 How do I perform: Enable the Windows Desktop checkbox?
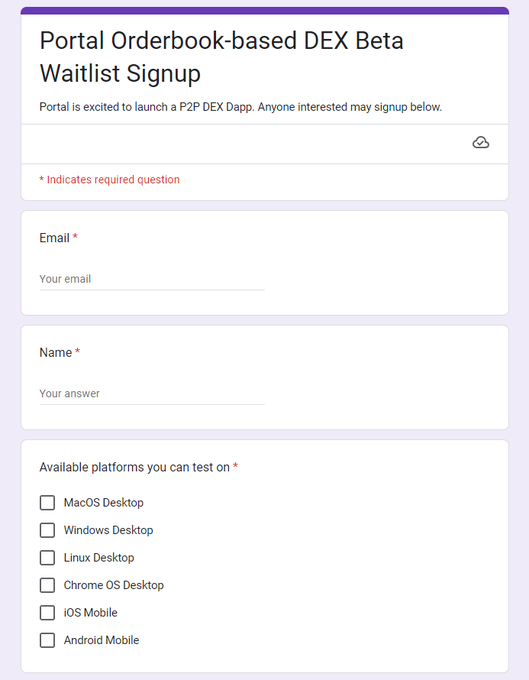click(47, 530)
